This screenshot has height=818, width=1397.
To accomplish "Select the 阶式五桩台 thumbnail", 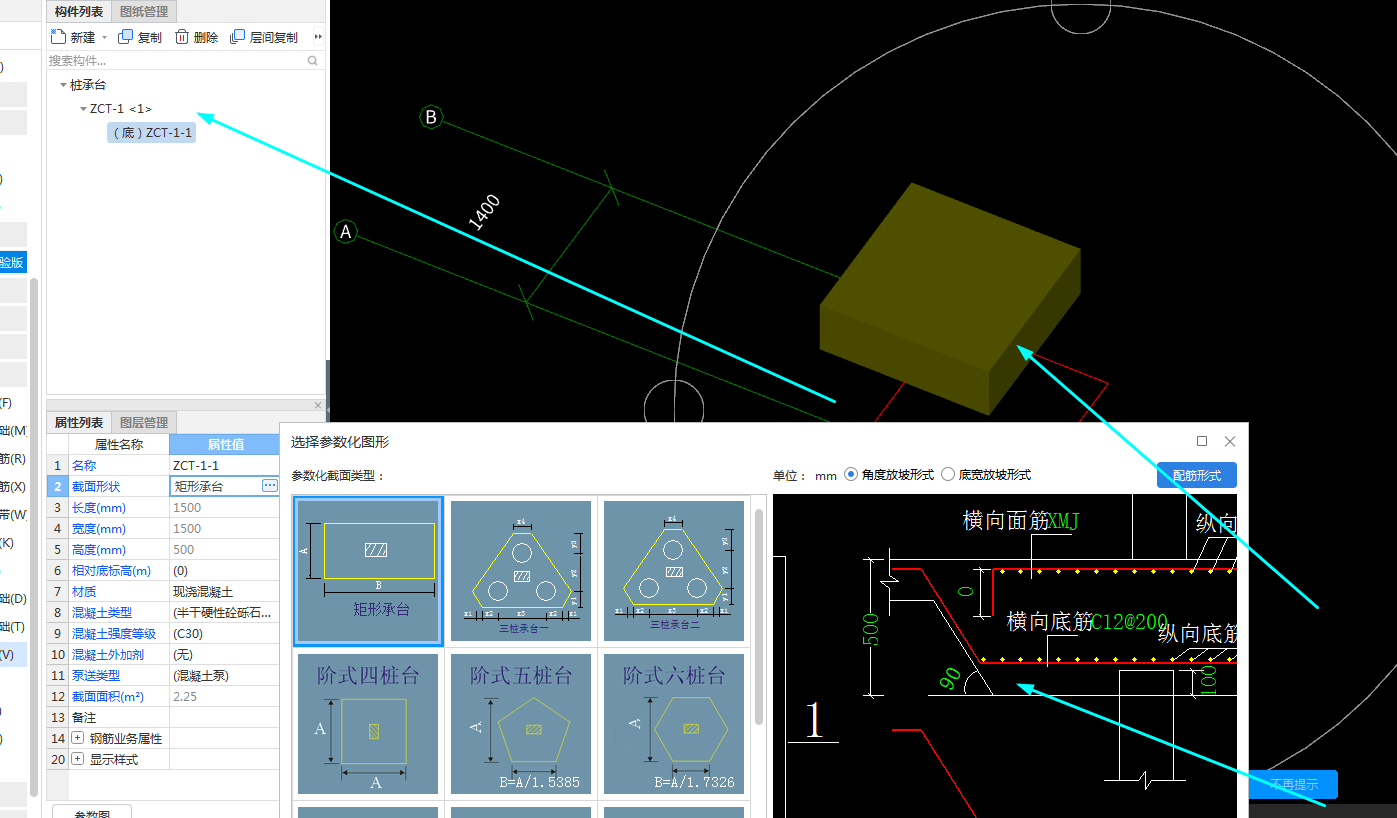I will tap(521, 724).
